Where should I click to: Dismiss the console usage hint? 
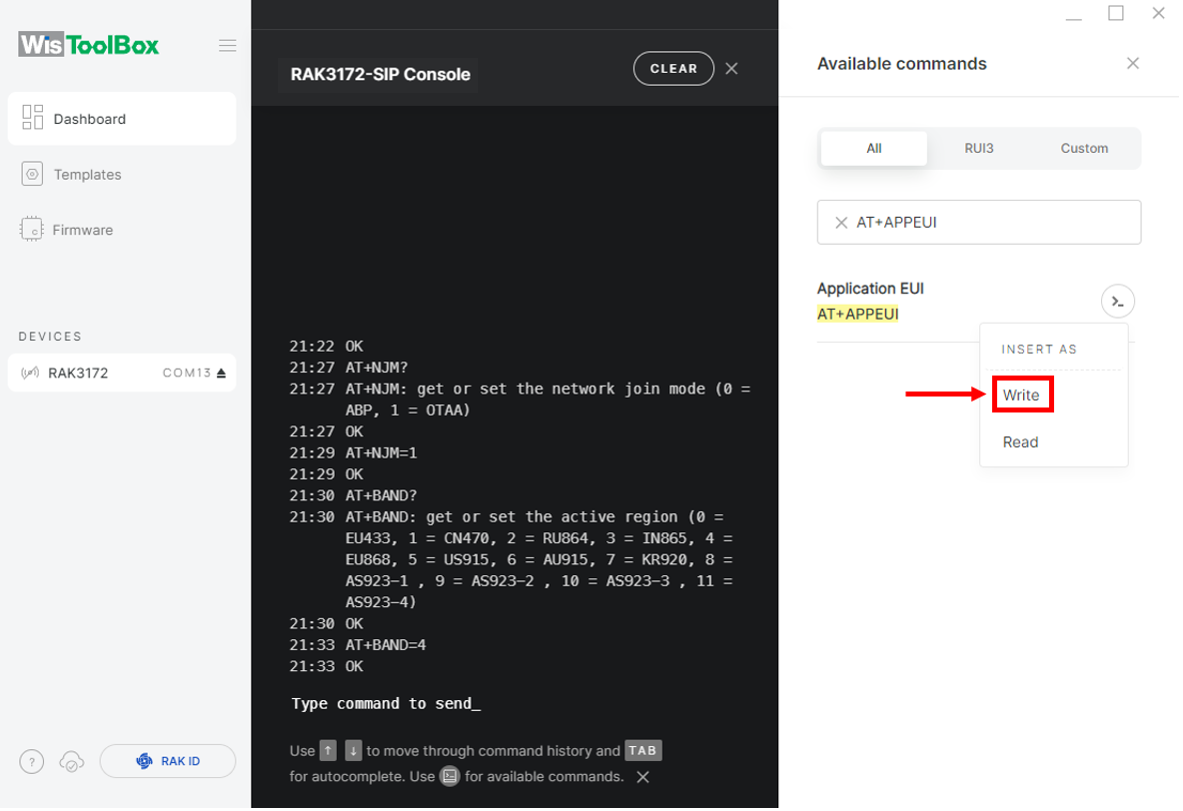(x=643, y=777)
